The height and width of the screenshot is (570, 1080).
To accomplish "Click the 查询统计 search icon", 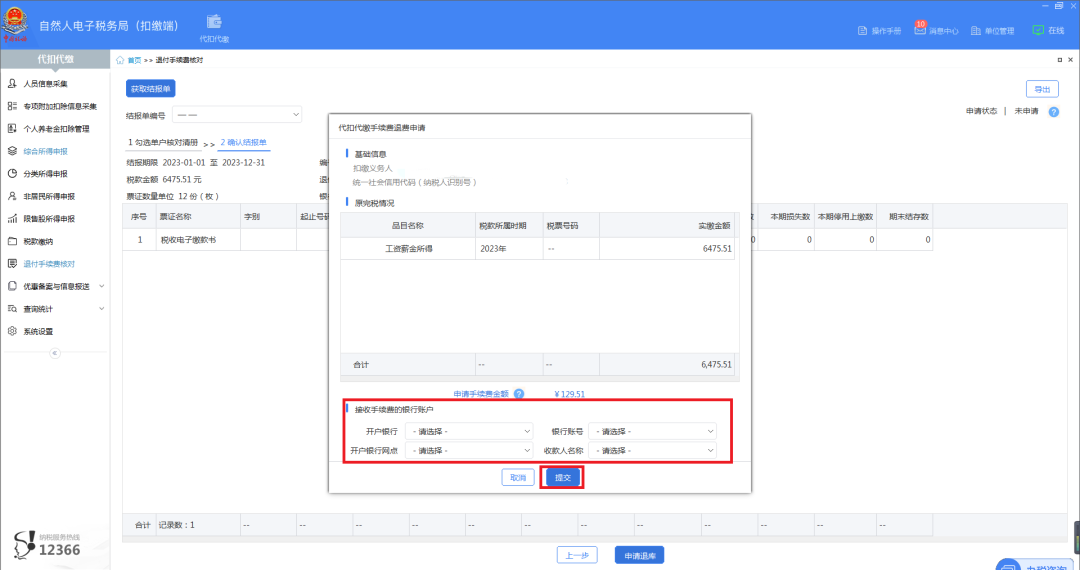I will [x=12, y=308].
